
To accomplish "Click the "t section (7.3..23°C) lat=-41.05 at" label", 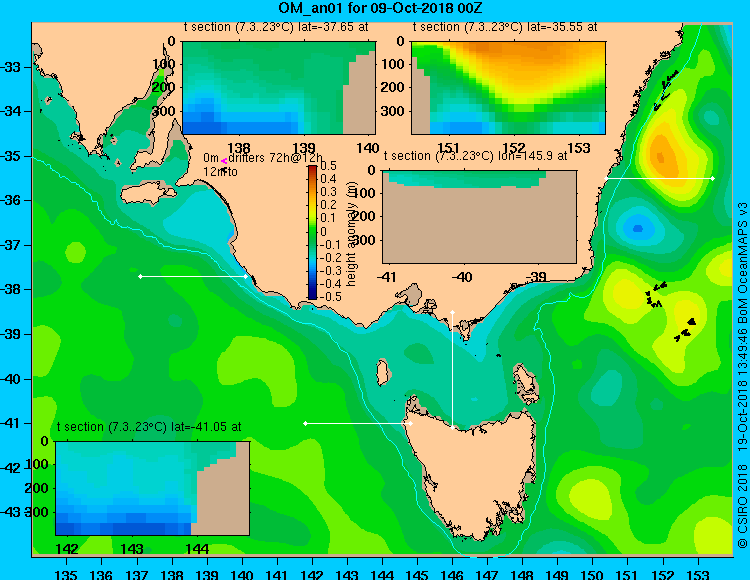I will pyautogui.click(x=149, y=427).
